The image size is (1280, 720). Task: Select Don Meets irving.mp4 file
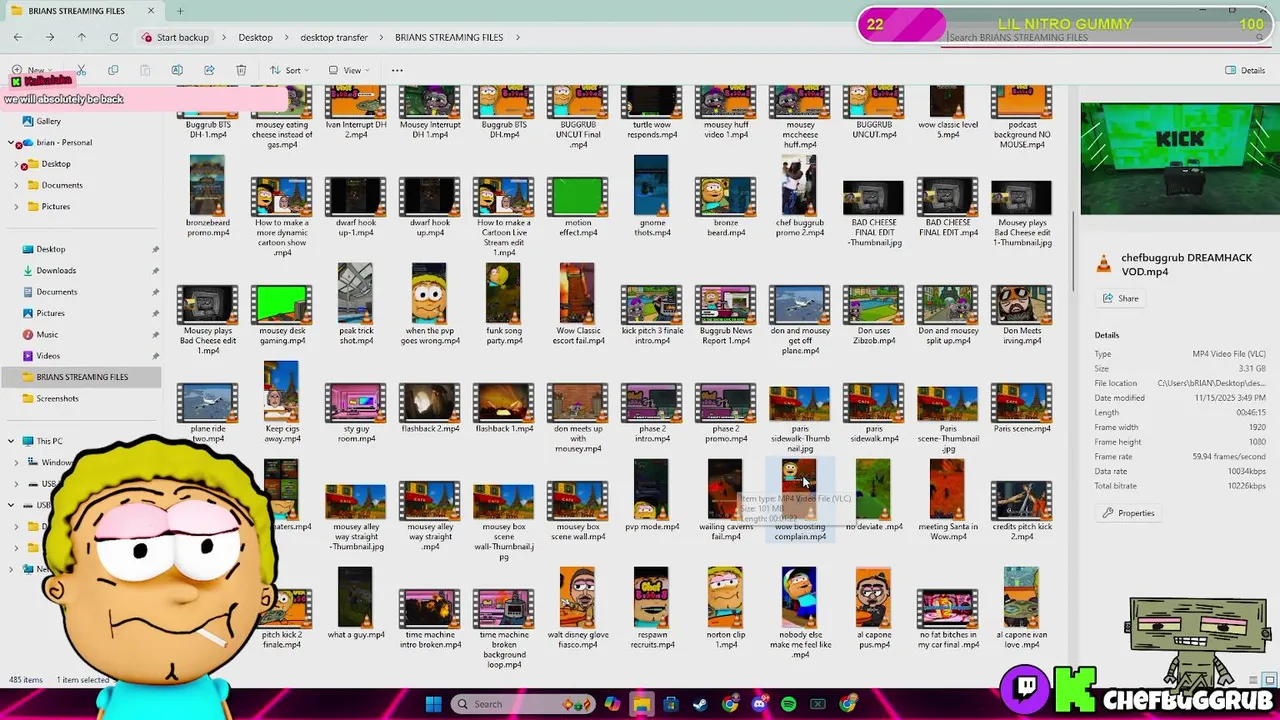[x=1022, y=315]
